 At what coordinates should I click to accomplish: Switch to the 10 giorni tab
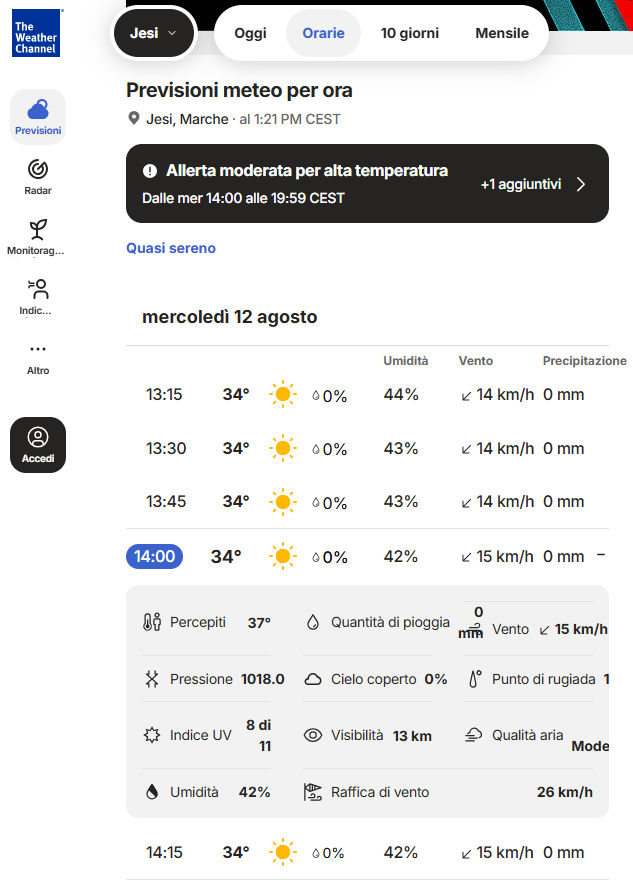click(409, 33)
